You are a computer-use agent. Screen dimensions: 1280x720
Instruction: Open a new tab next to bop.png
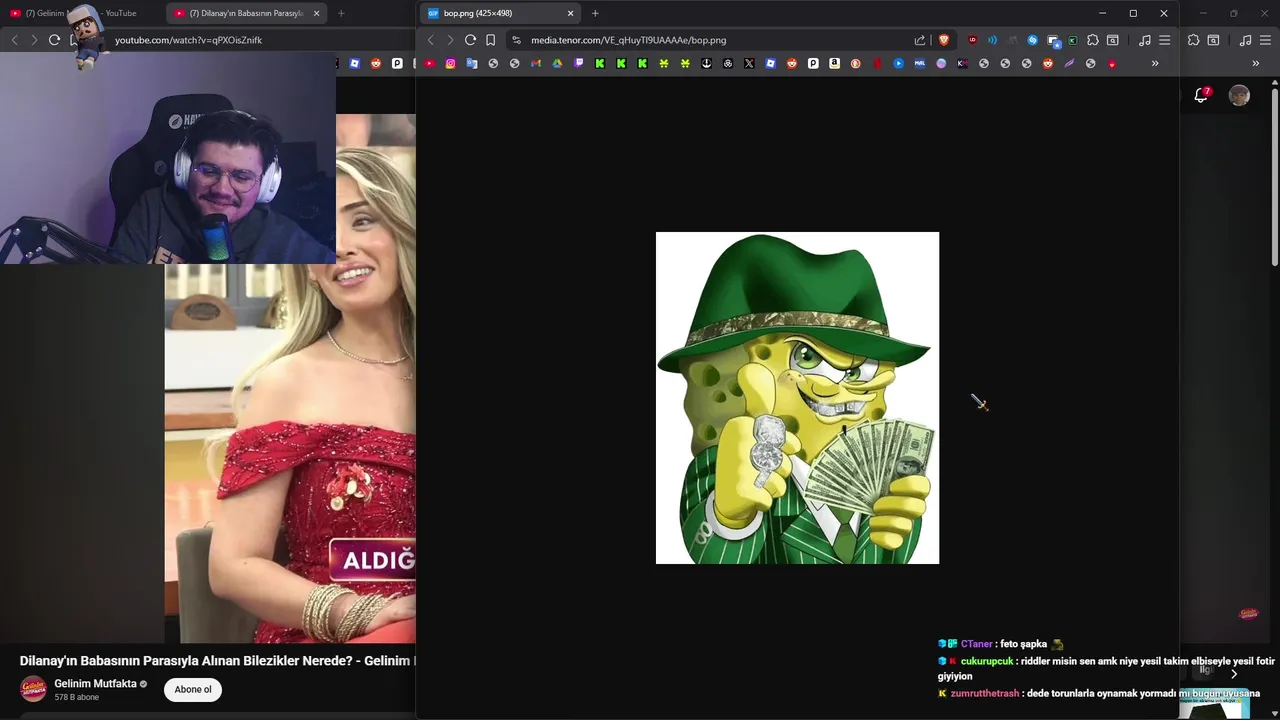click(x=595, y=13)
